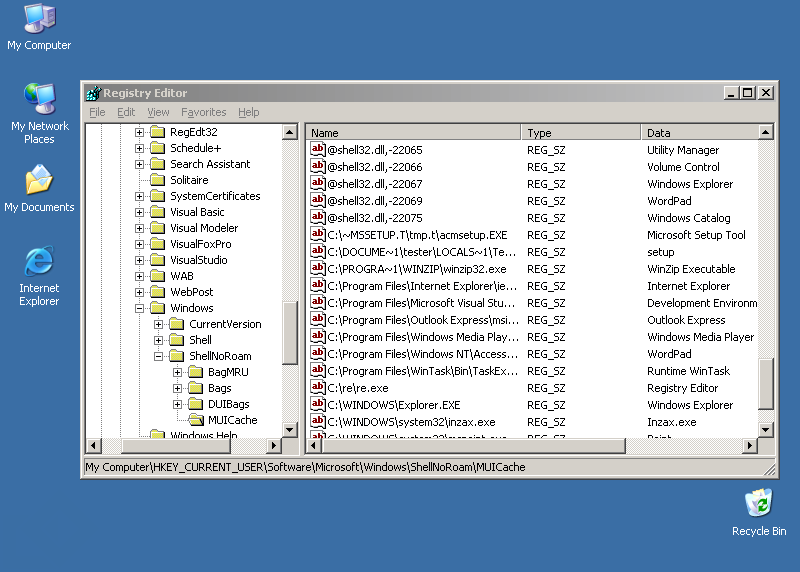
Task: Collapse the ShellNoRoam key
Action: click(158, 356)
